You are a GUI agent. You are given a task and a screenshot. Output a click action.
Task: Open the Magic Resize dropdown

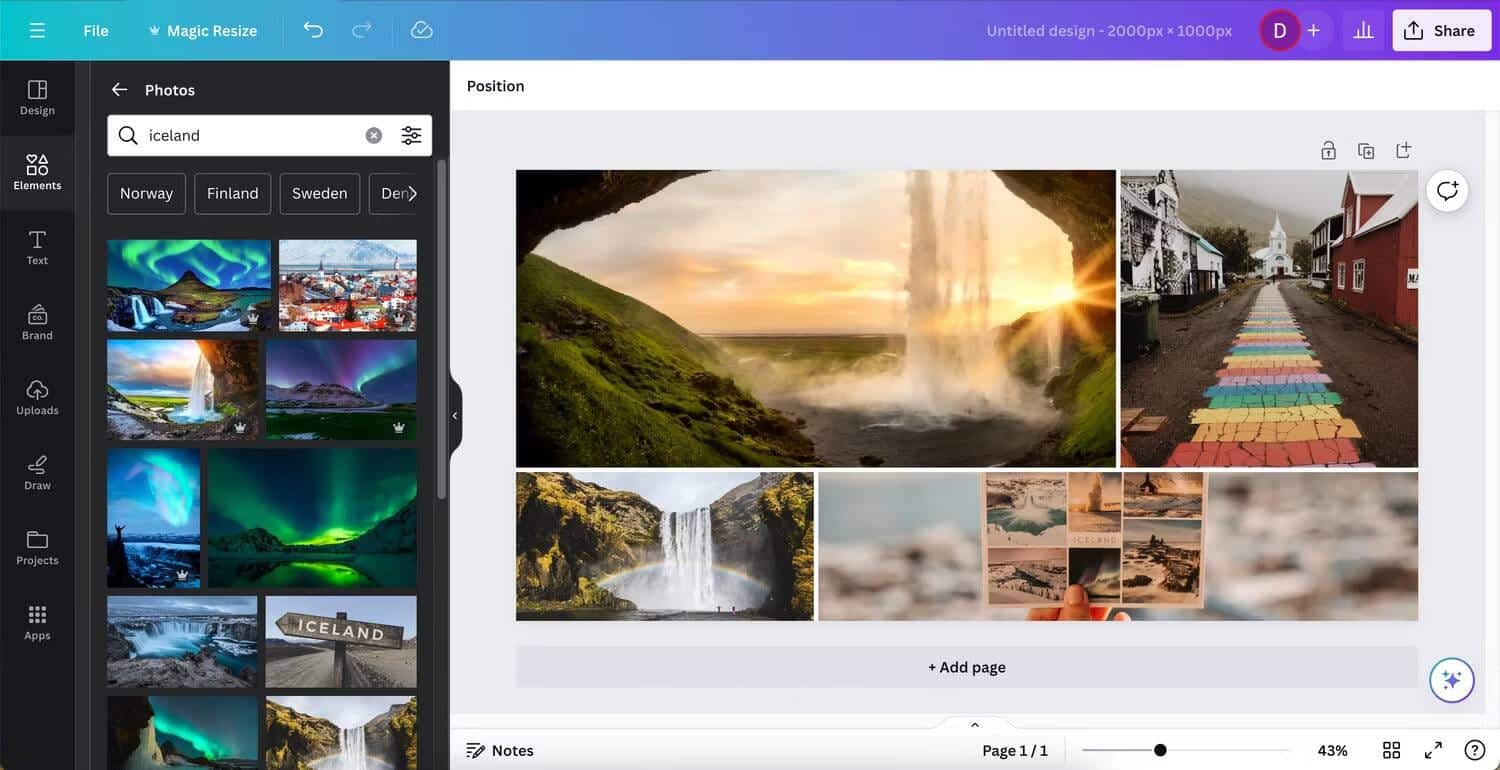point(202,30)
